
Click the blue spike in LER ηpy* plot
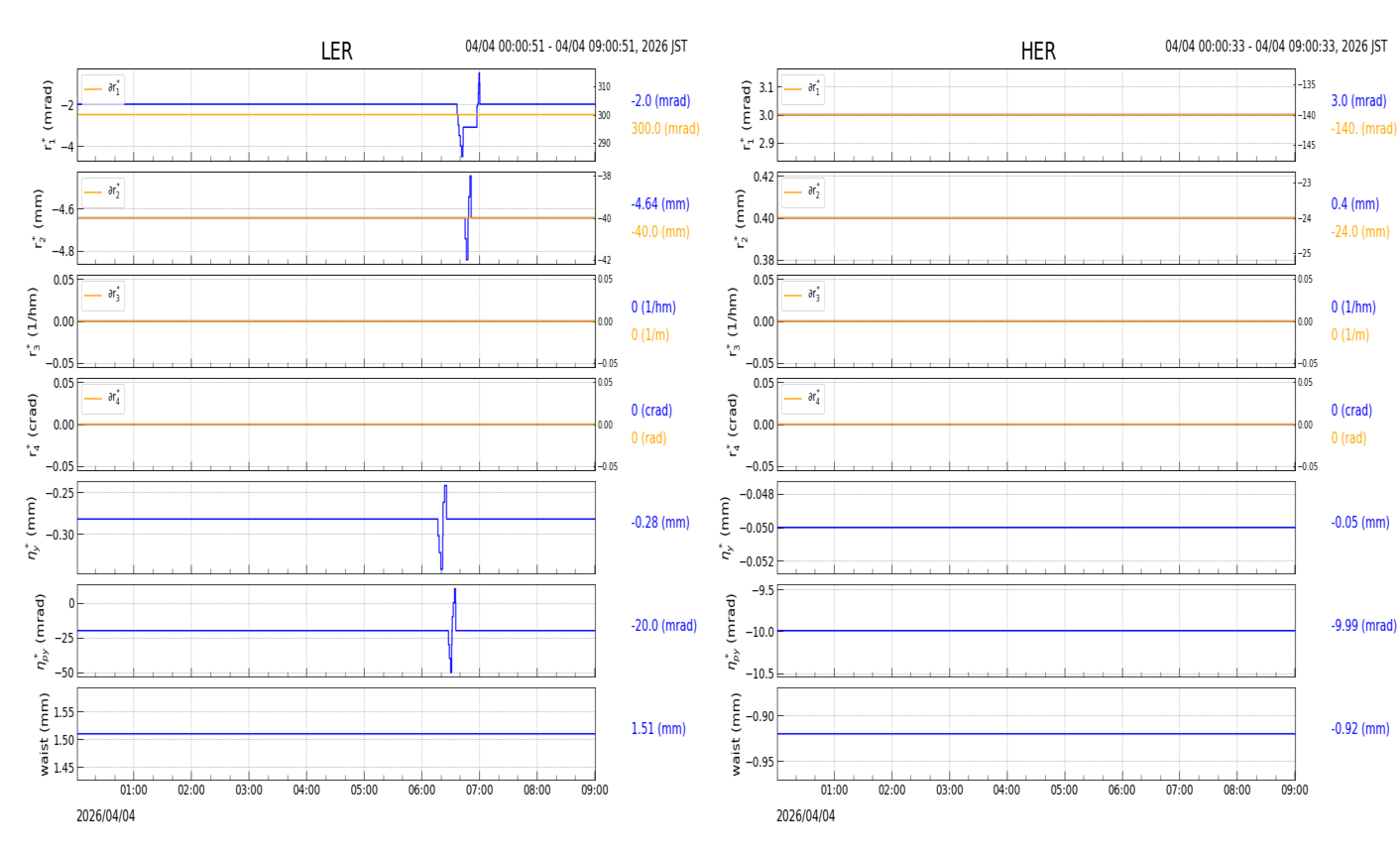(452, 631)
